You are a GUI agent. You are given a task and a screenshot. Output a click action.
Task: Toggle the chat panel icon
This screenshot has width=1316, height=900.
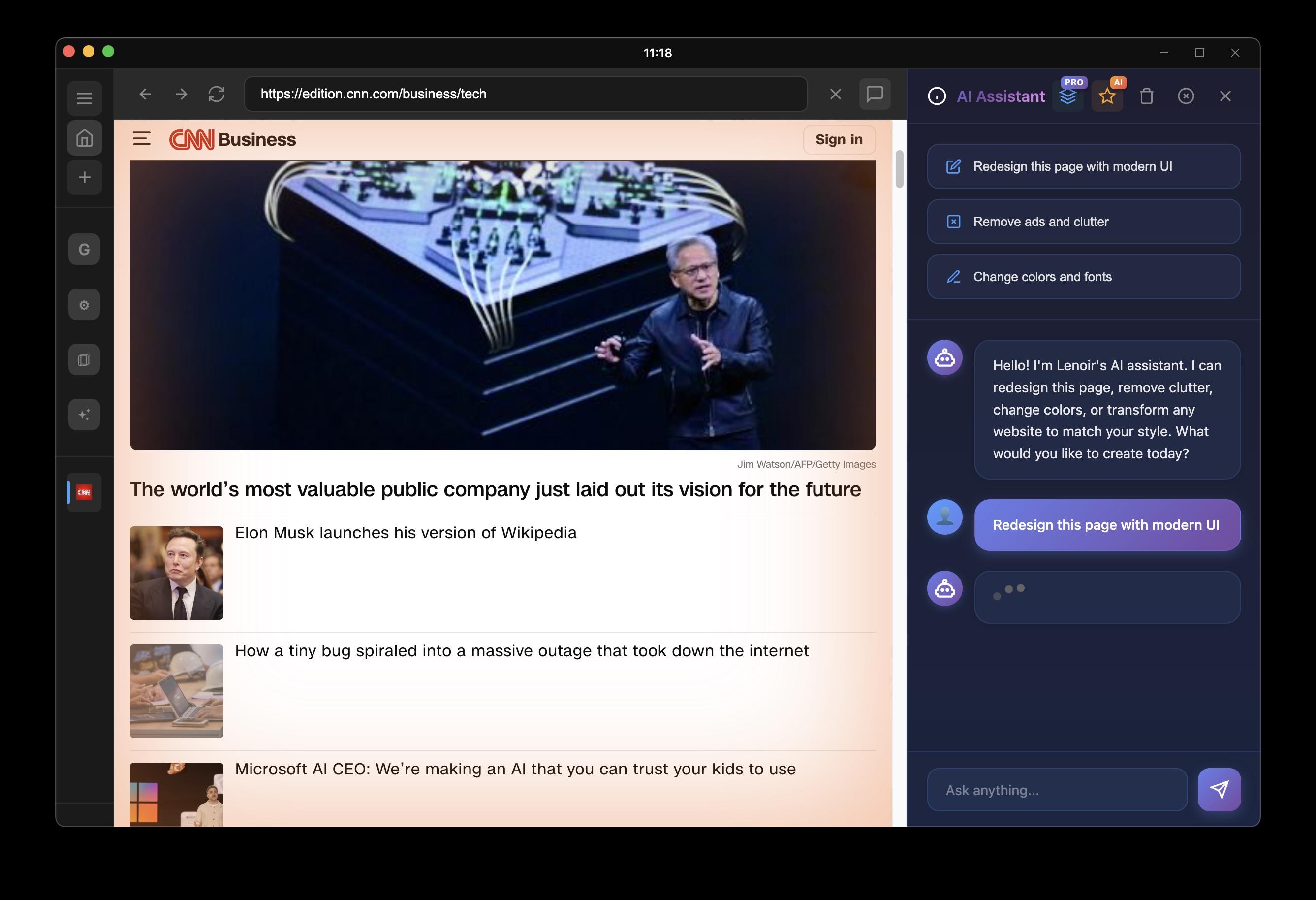(875, 94)
